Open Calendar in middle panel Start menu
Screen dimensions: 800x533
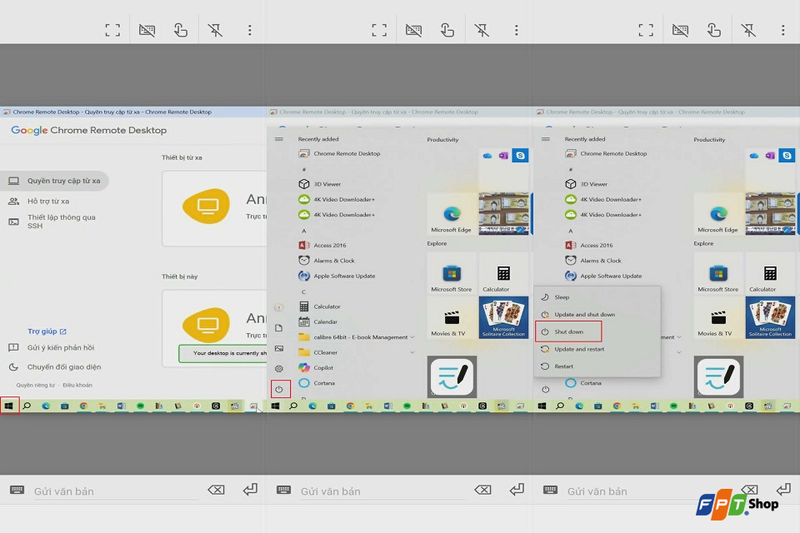pyautogui.click(x=318, y=322)
